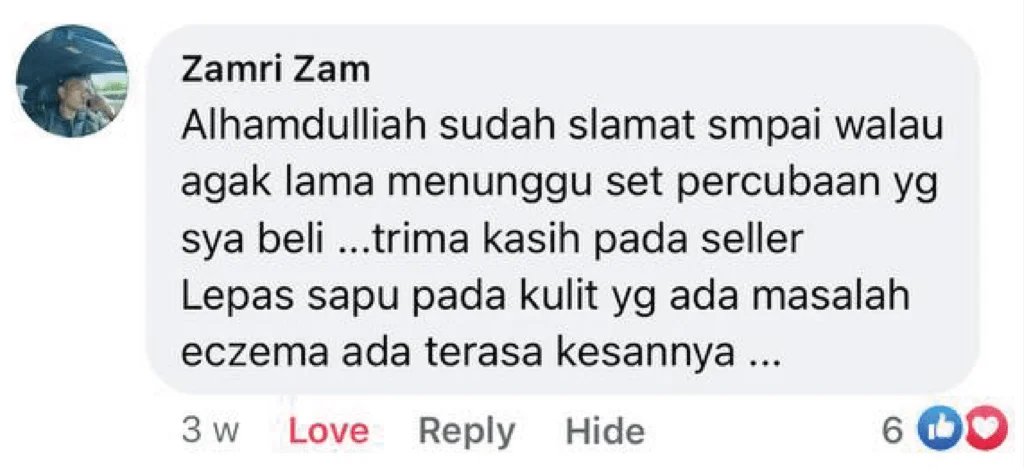Click the word menunggu in the comment
The image size is (1024, 468).
click(492, 187)
